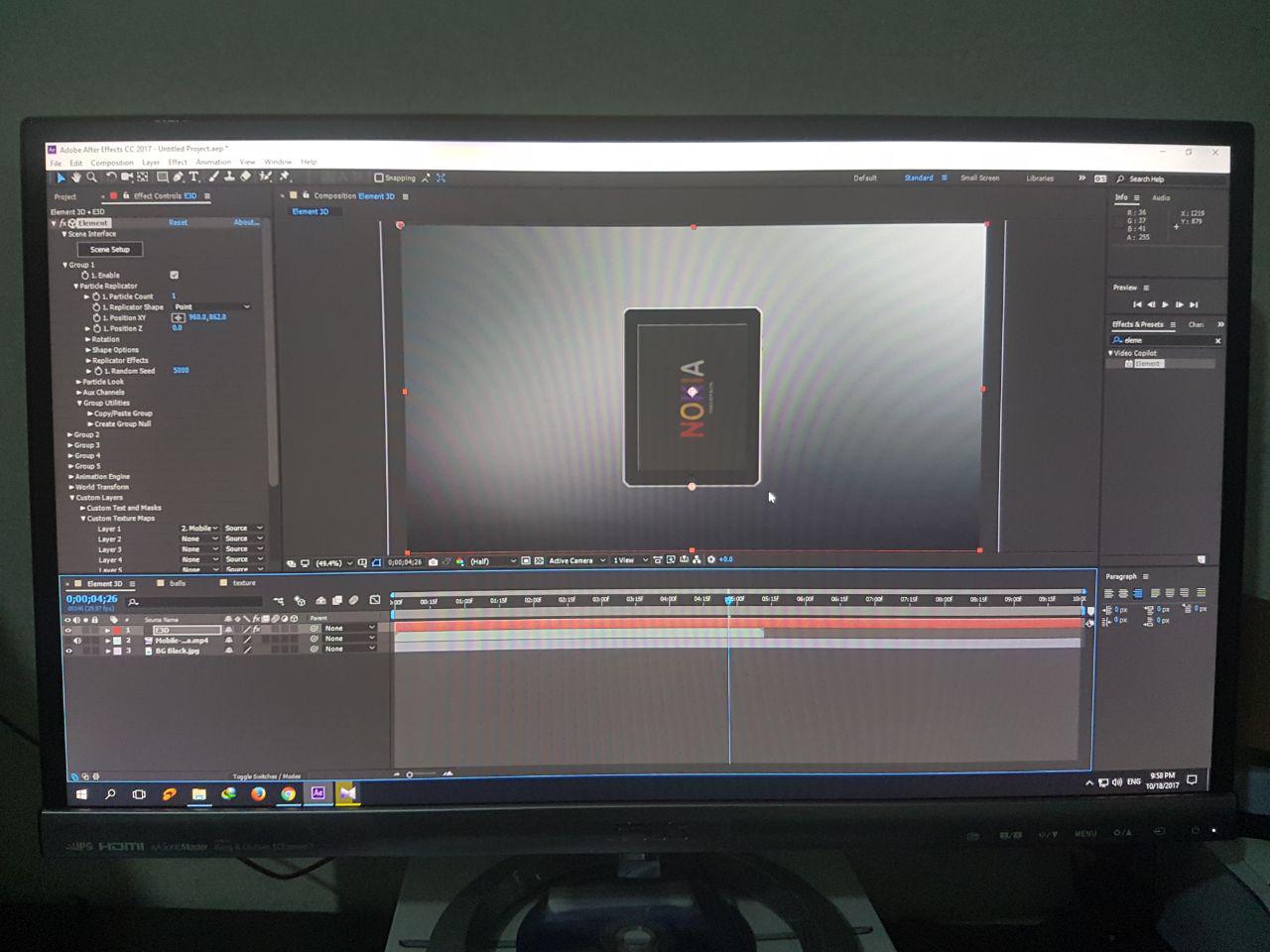1270x952 pixels.
Task: Select the Selection arrow tool
Action: (61, 178)
